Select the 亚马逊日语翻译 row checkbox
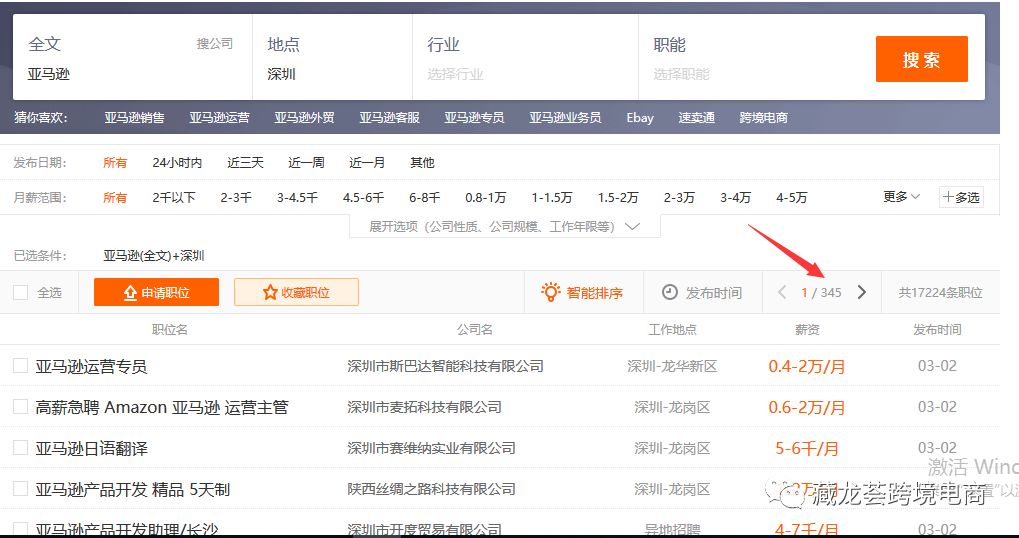Viewport: 1019px width, 538px height. (x=20, y=448)
